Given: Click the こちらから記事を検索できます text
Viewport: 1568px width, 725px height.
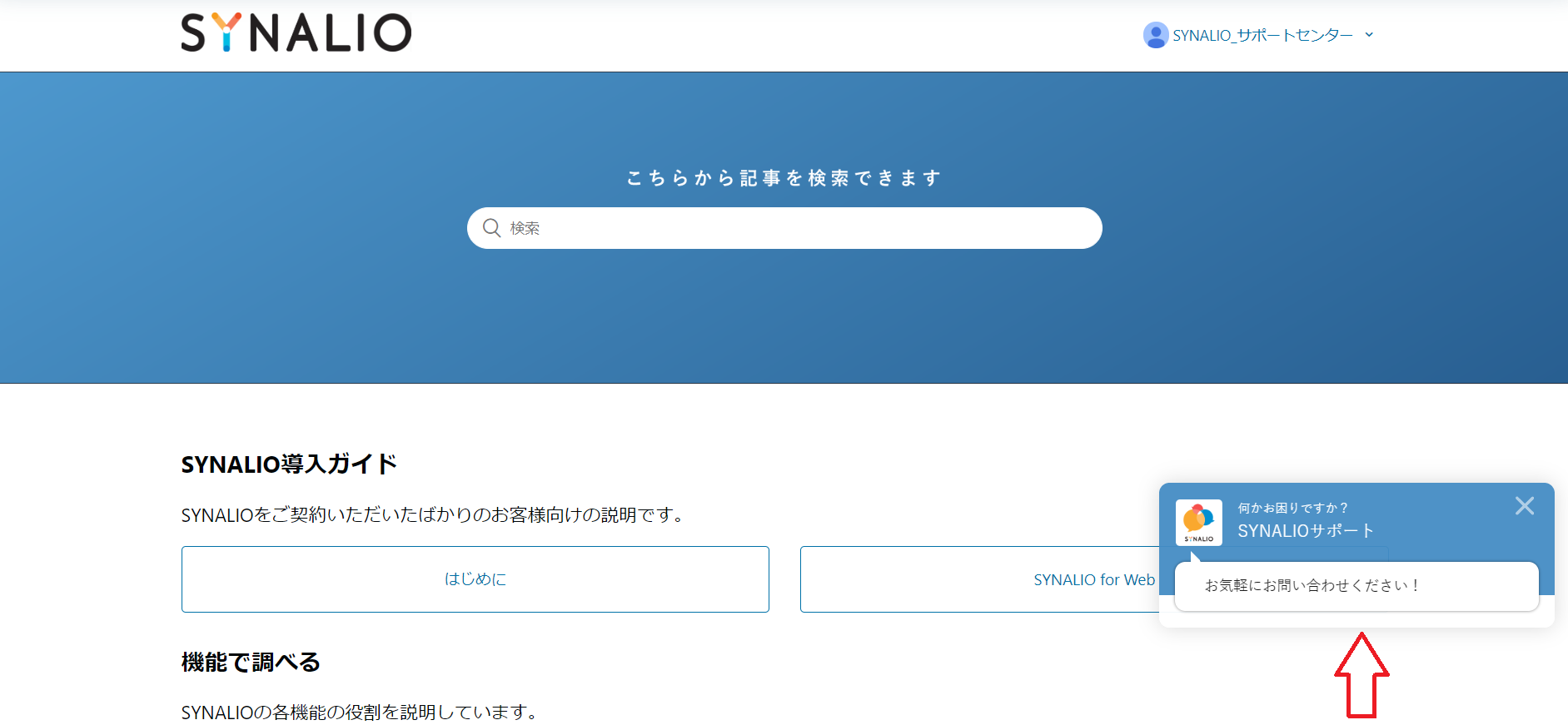Looking at the screenshot, I should (784, 178).
